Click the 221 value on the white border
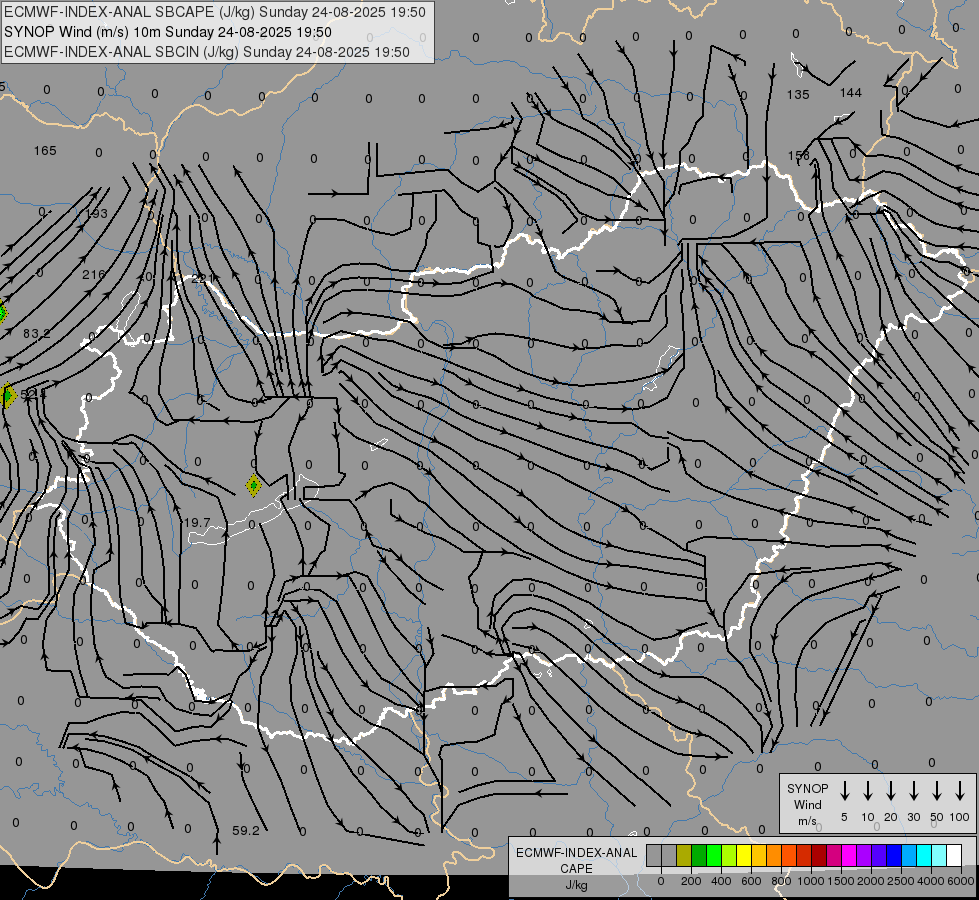The image size is (979, 900). coord(202,279)
